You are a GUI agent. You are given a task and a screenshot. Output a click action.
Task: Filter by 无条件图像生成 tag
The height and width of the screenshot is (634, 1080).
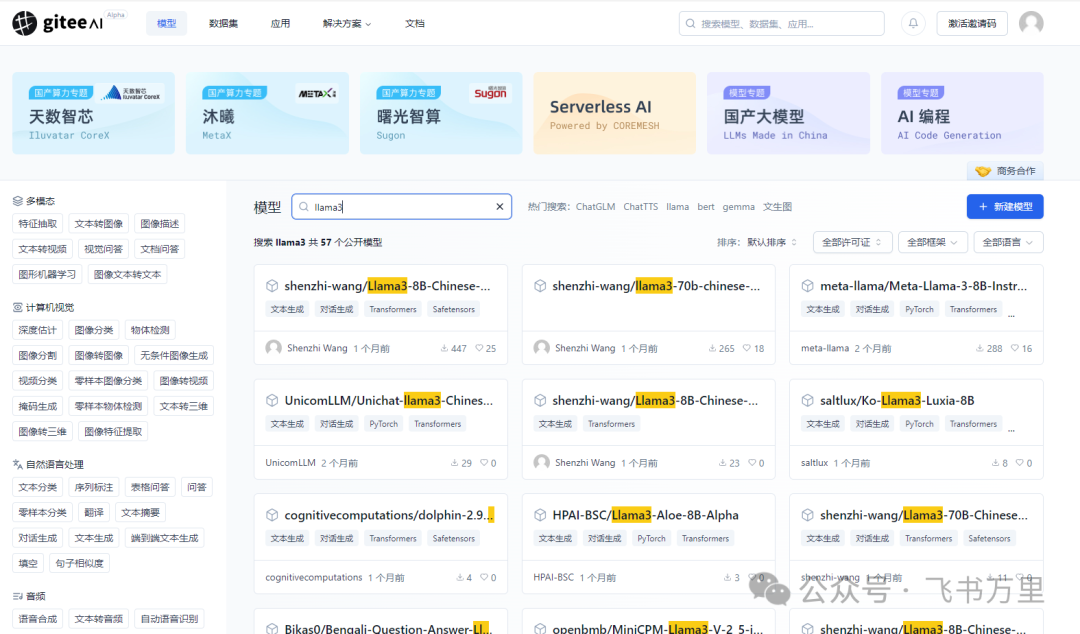[x=174, y=356]
